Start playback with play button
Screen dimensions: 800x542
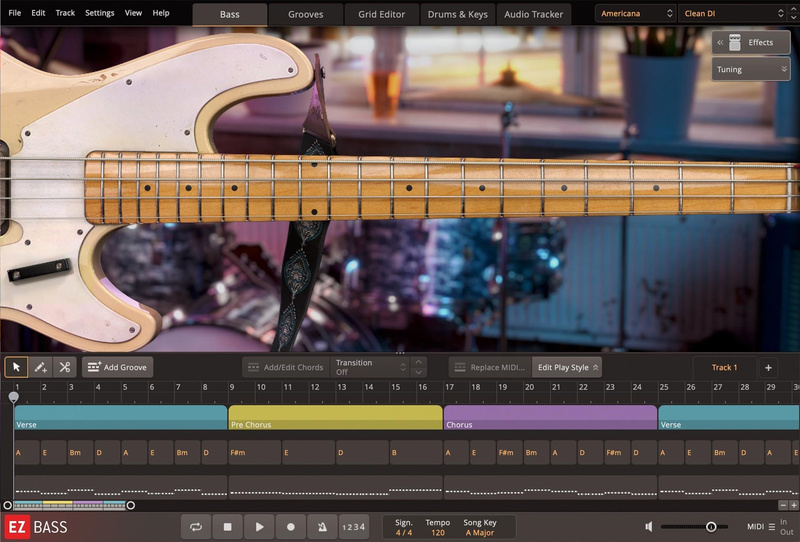[x=259, y=527]
